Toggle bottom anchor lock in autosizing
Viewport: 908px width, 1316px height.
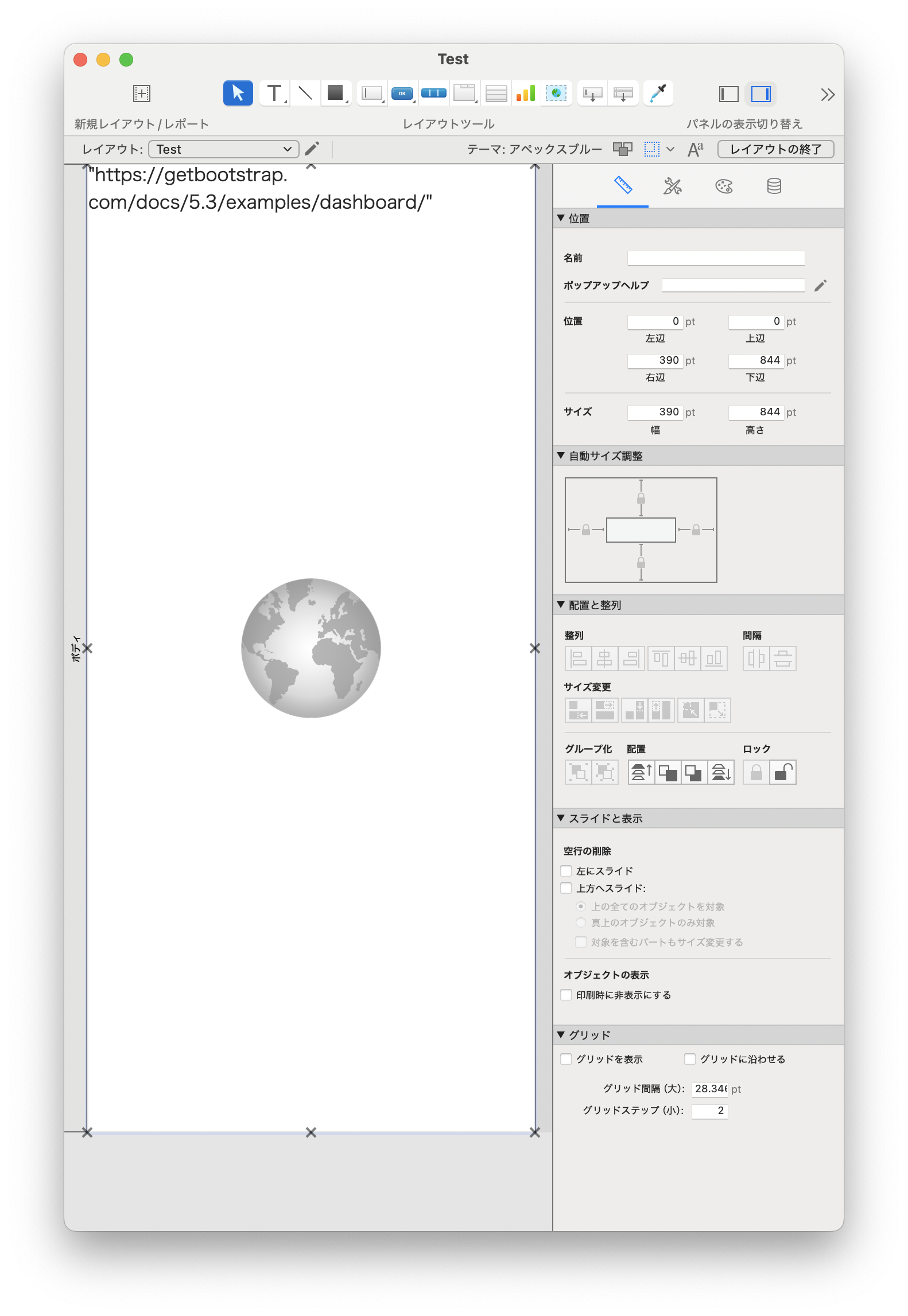click(x=641, y=562)
